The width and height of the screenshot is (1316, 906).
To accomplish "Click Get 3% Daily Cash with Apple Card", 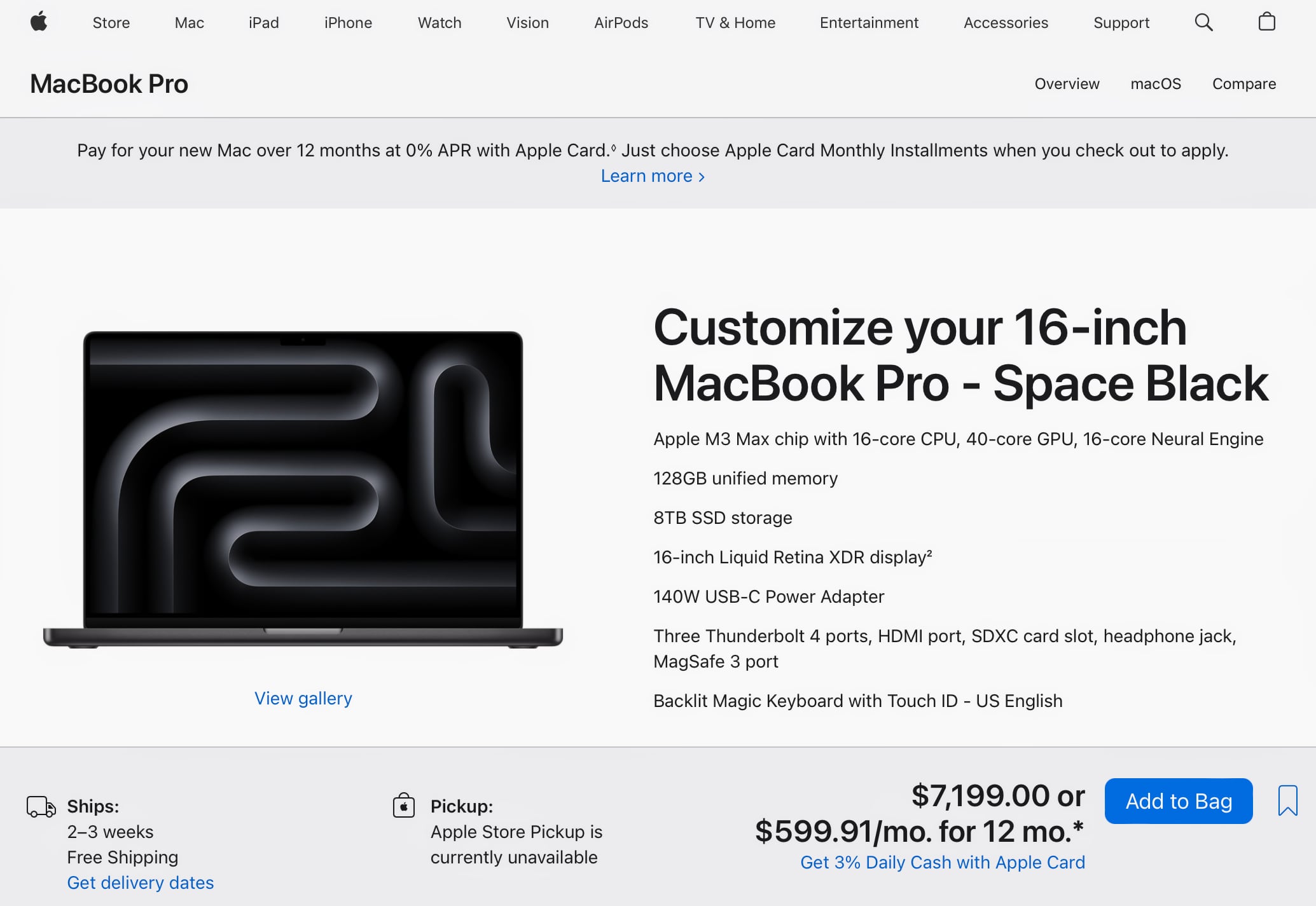I will coord(943,862).
